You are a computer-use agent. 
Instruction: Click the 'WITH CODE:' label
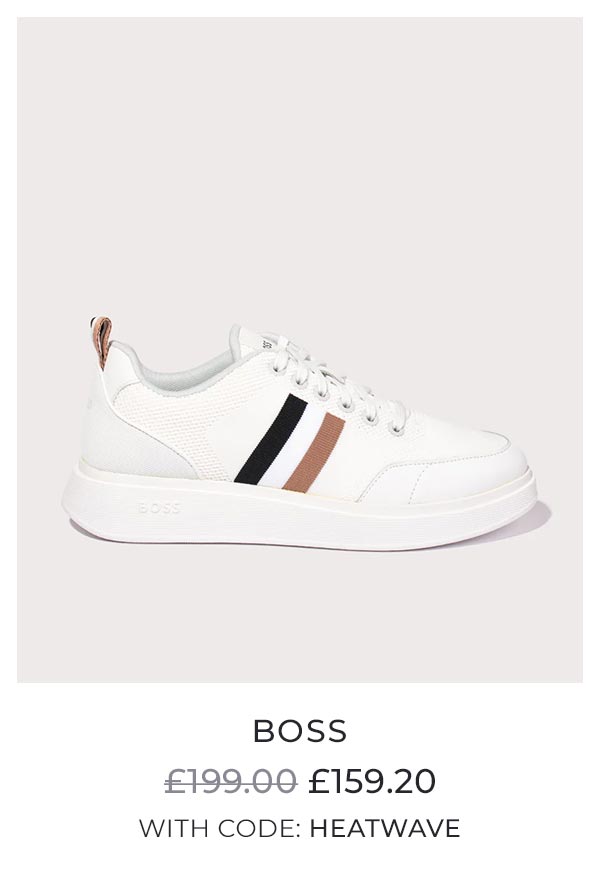pos(220,828)
